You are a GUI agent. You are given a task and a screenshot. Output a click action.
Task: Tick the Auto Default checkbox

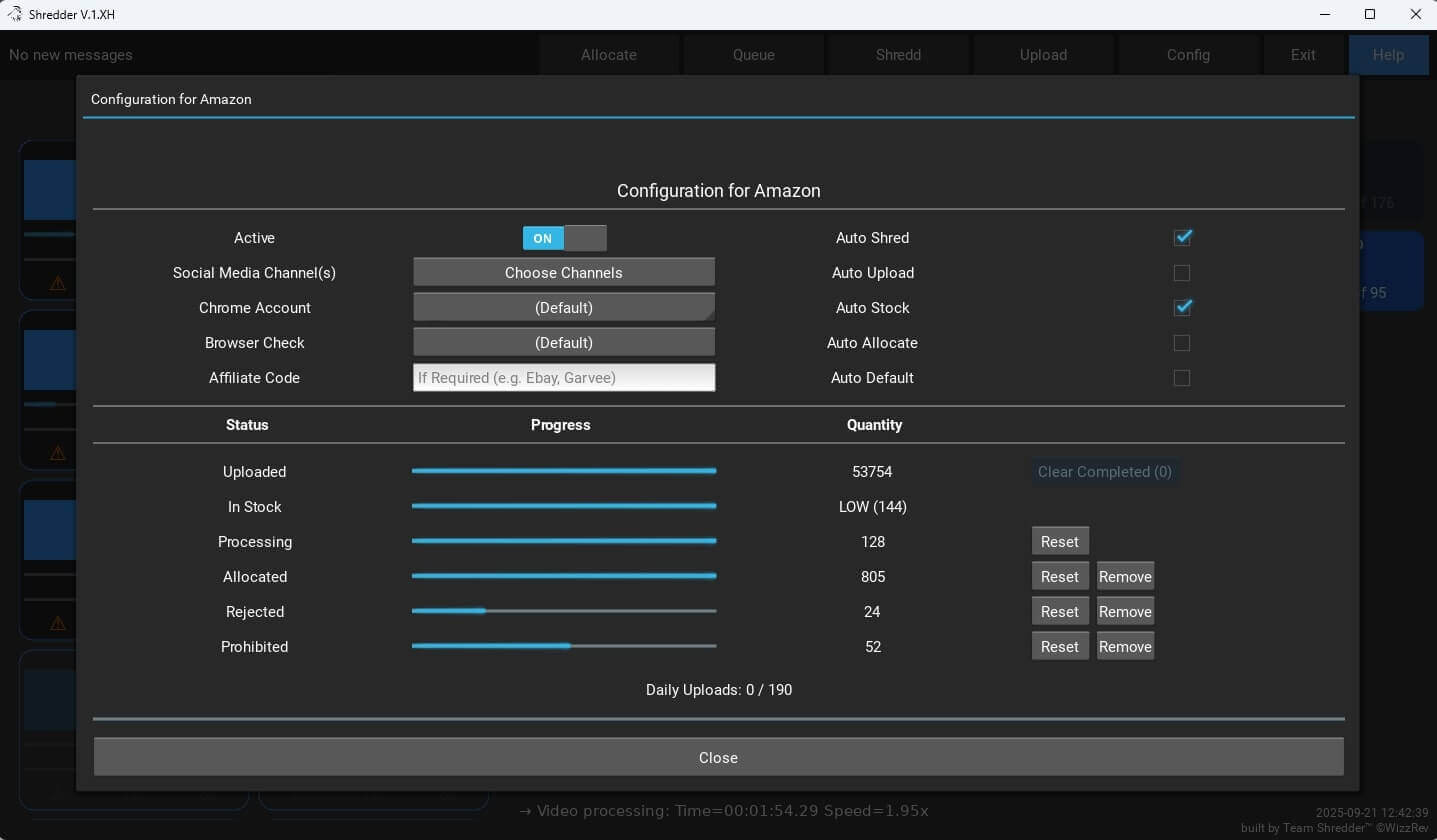point(1182,378)
